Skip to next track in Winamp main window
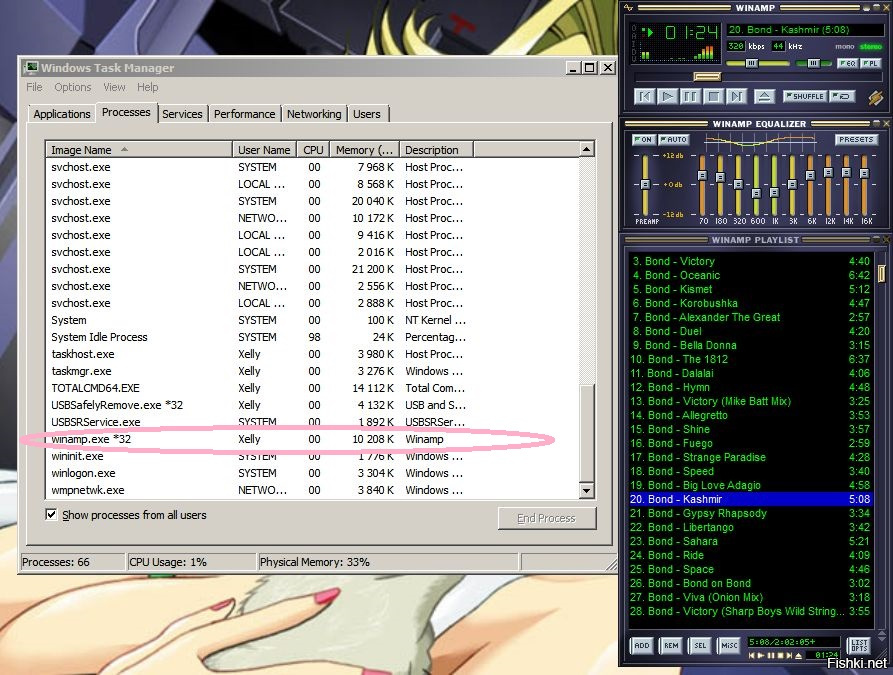Viewport: 893px width, 675px height. pyautogui.click(x=736, y=96)
